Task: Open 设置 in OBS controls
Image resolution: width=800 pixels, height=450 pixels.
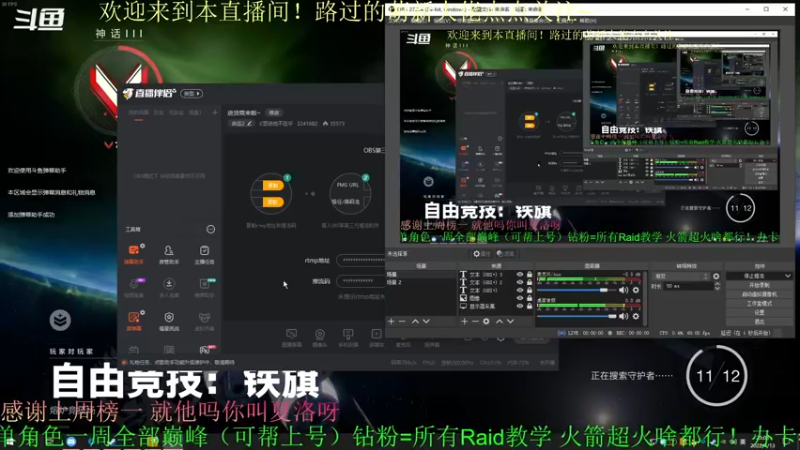Action: click(759, 312)
